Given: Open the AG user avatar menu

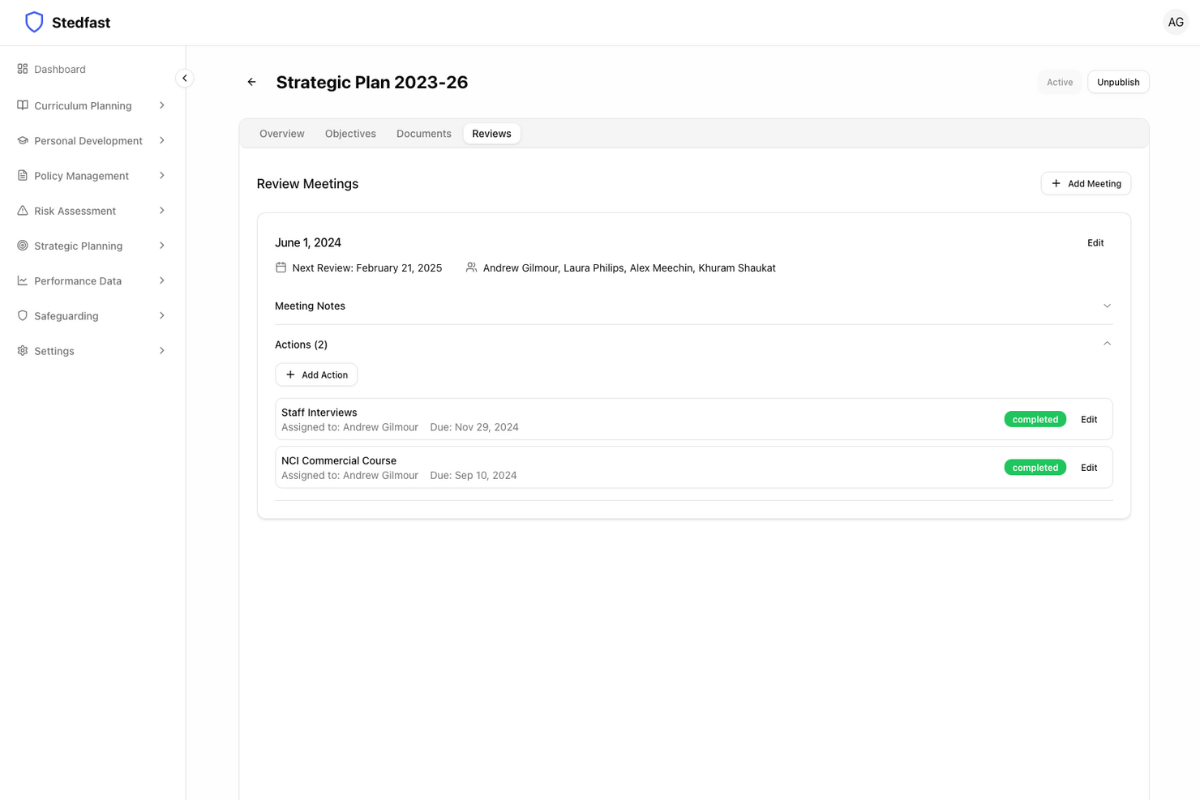Looking at the screenshot, I should [x=1175, y=22].
